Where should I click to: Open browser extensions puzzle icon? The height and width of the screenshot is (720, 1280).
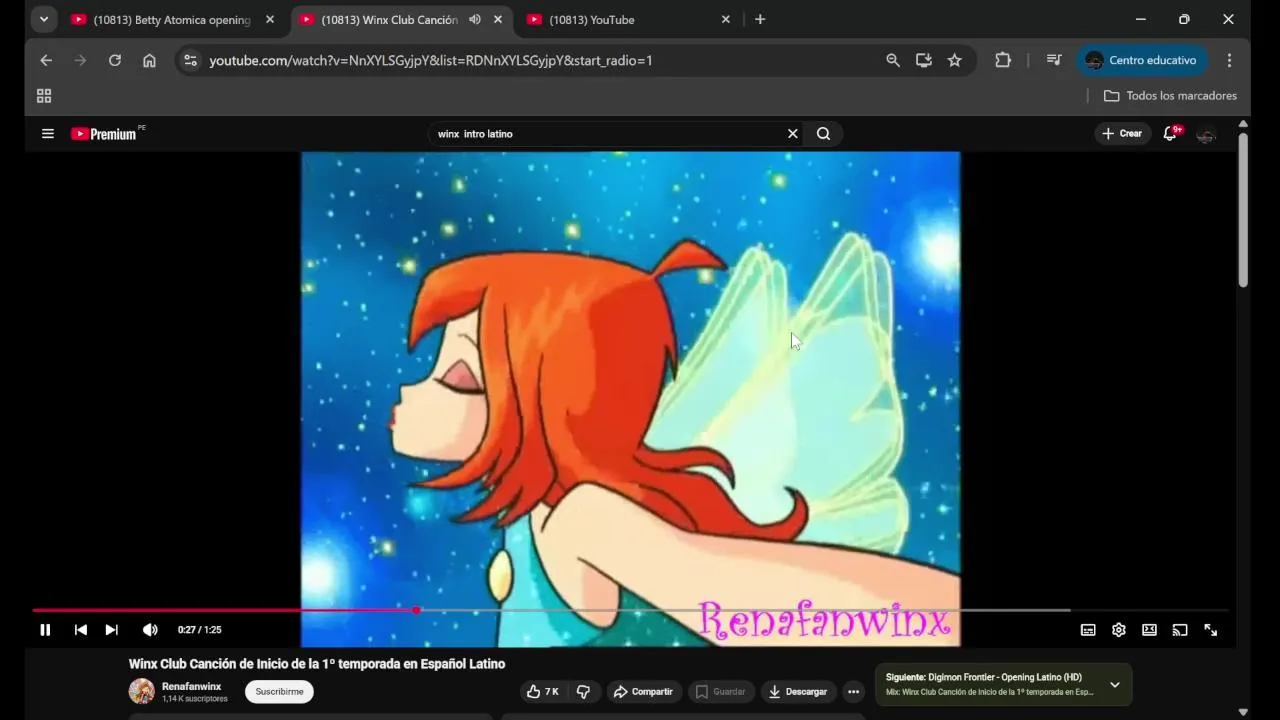(1003, 61)
